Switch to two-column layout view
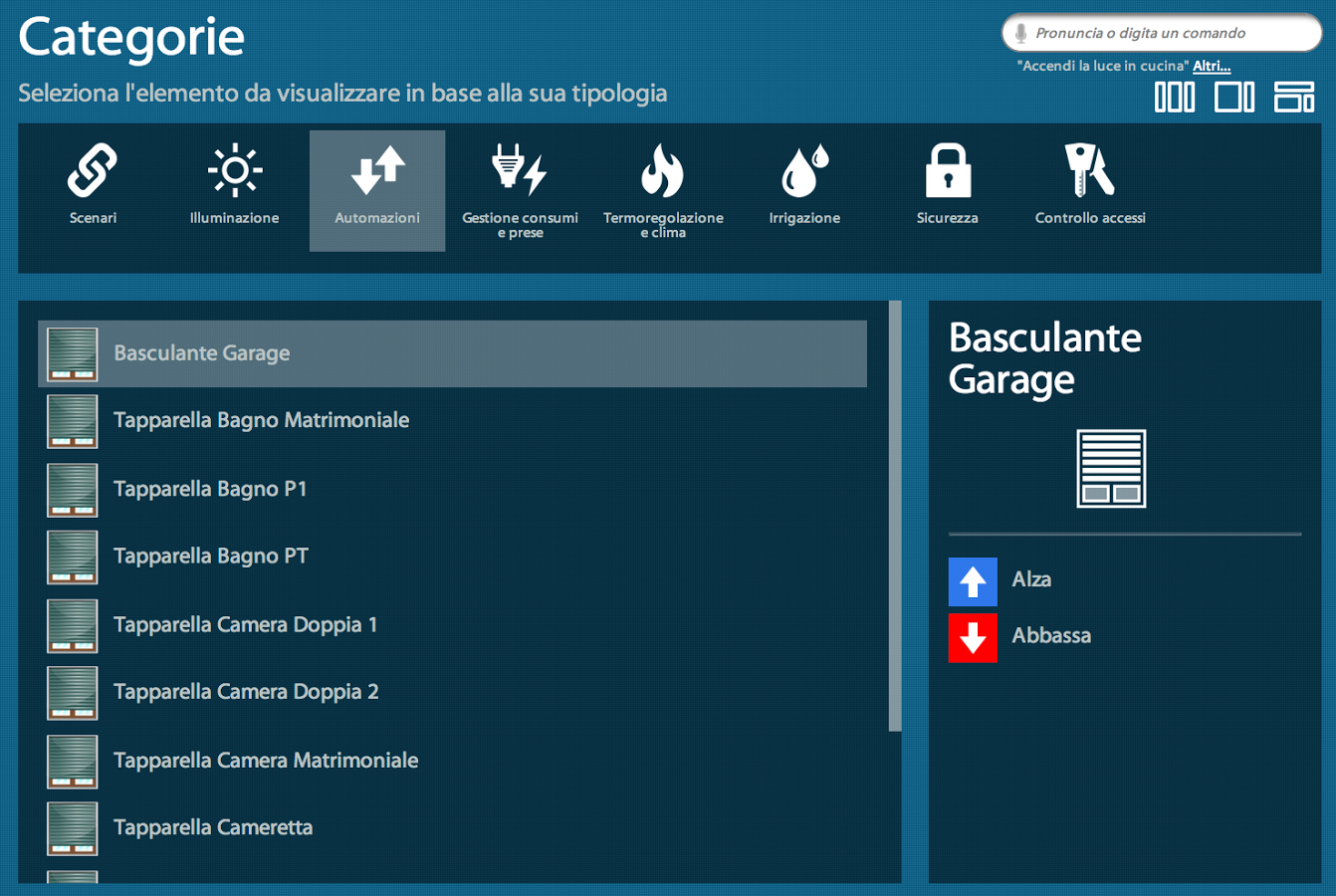Viewport: 1336px width, 896px height. tap(1234, 97)
